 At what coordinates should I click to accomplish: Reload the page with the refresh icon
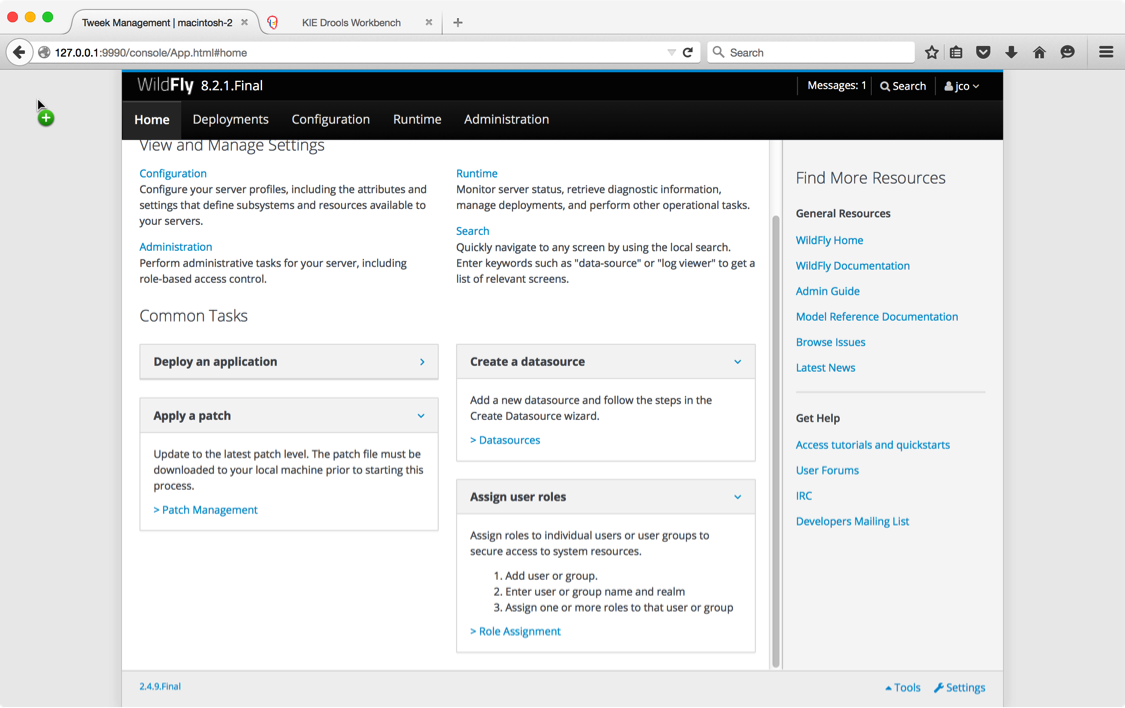[x=687, y=52]
